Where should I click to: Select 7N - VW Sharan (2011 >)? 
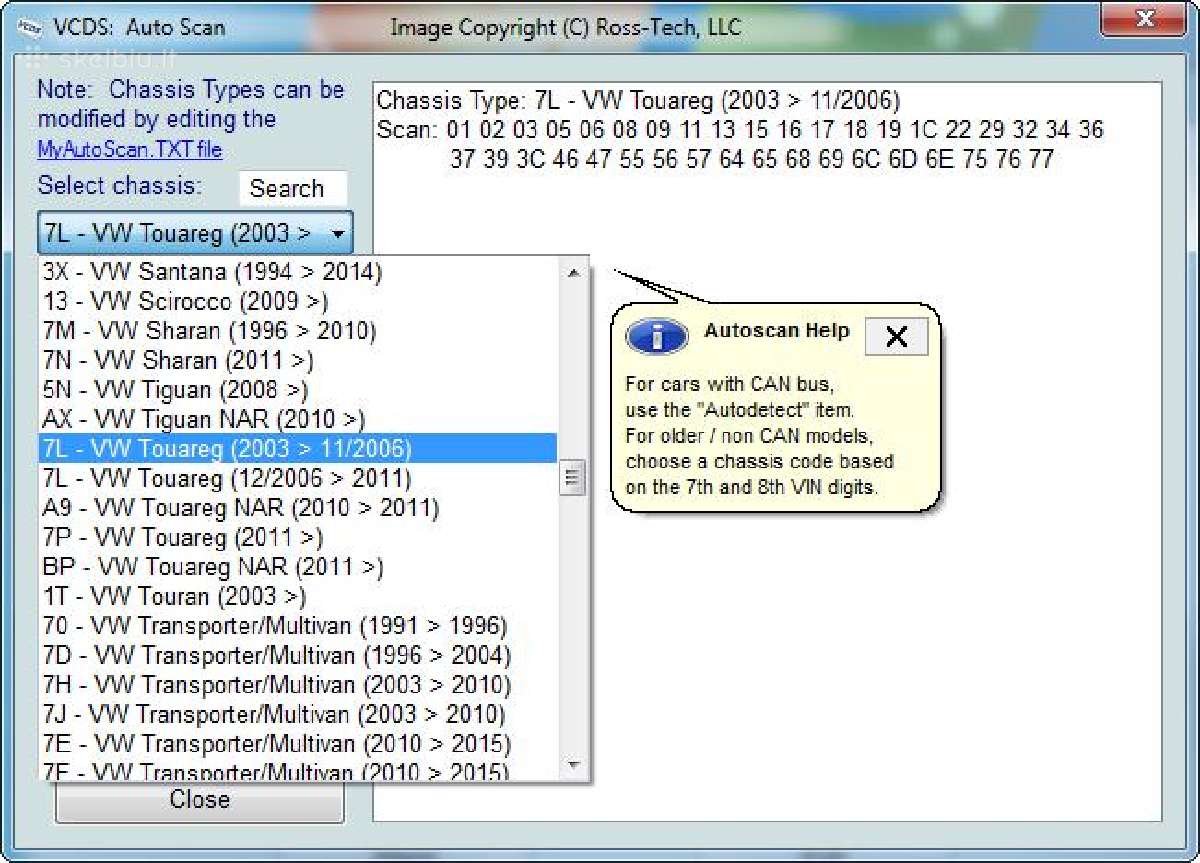[298, 360]
